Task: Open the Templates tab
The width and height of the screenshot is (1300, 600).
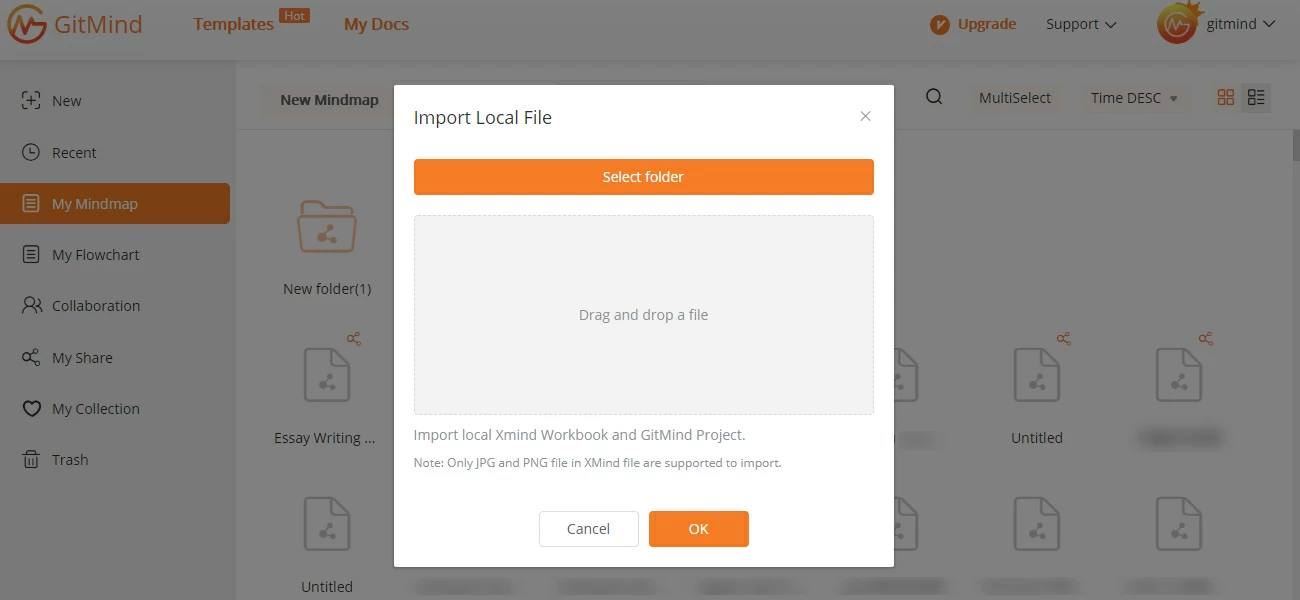Action: pyautogui.click(x=233, y=24)
